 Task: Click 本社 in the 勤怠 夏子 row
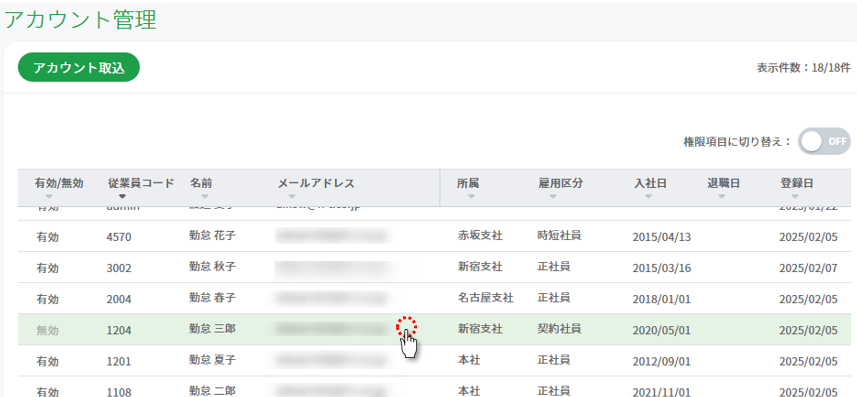[x=469, y=360]
